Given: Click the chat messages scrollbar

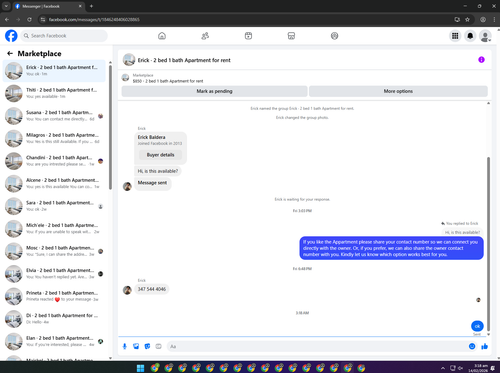Looking at the screenshot, I should 489,243.
